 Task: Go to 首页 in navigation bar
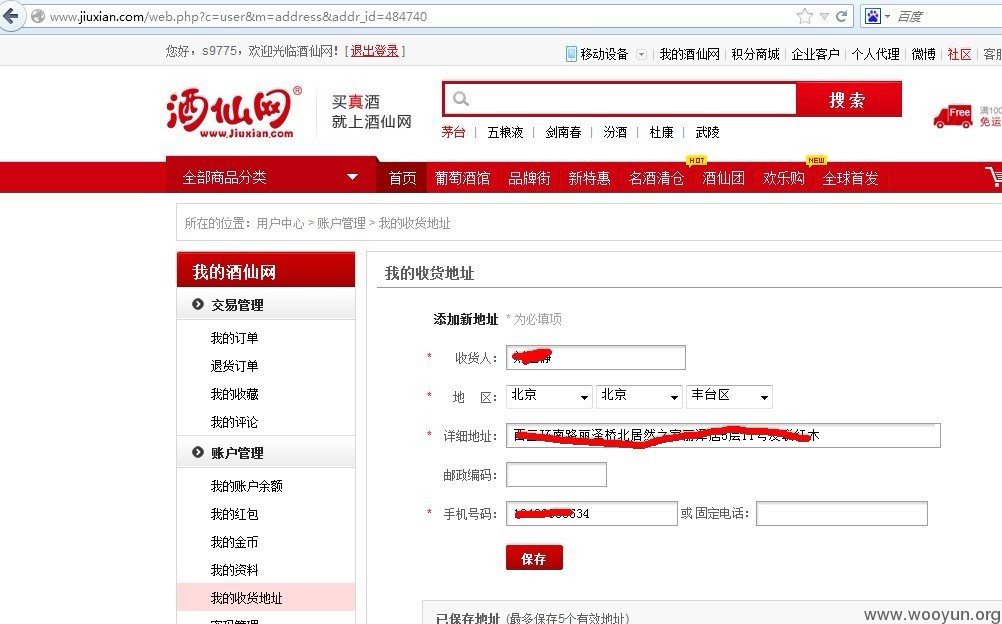pos(403,178)
